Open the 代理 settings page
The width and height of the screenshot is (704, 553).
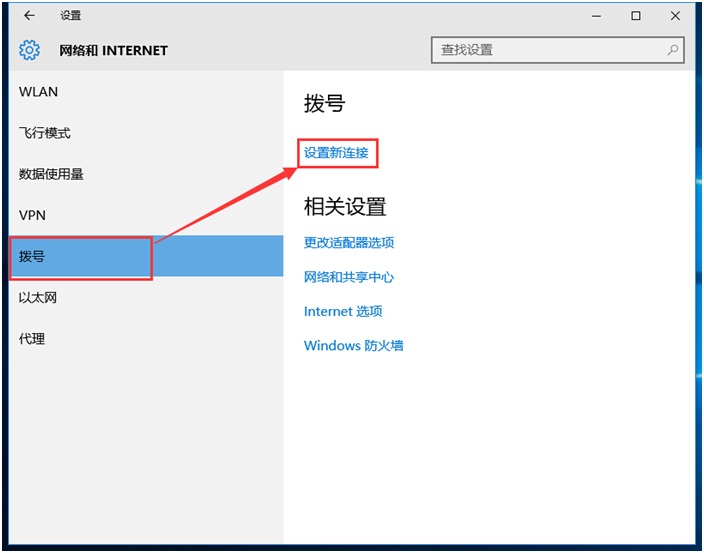tap(32, 339)
